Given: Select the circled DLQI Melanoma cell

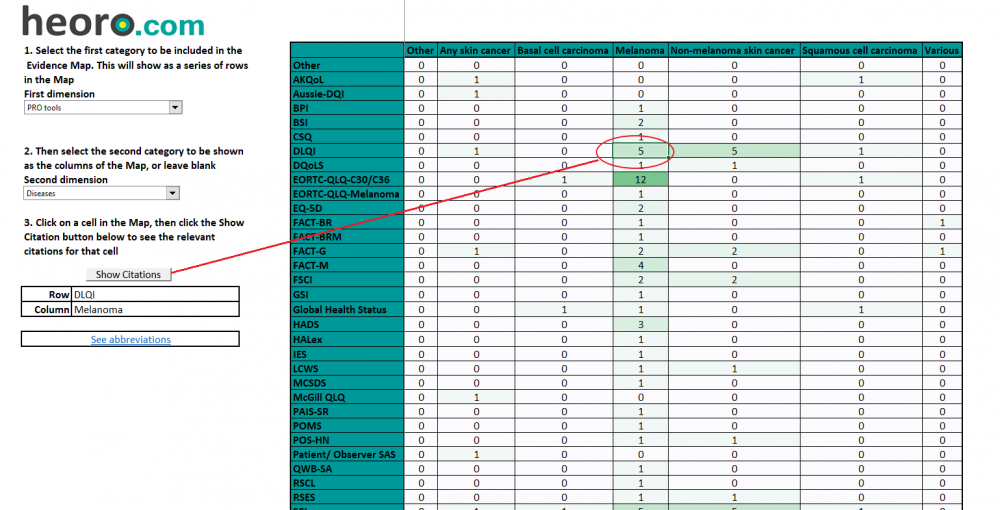Looking at the screenshot, I should 640,151.
